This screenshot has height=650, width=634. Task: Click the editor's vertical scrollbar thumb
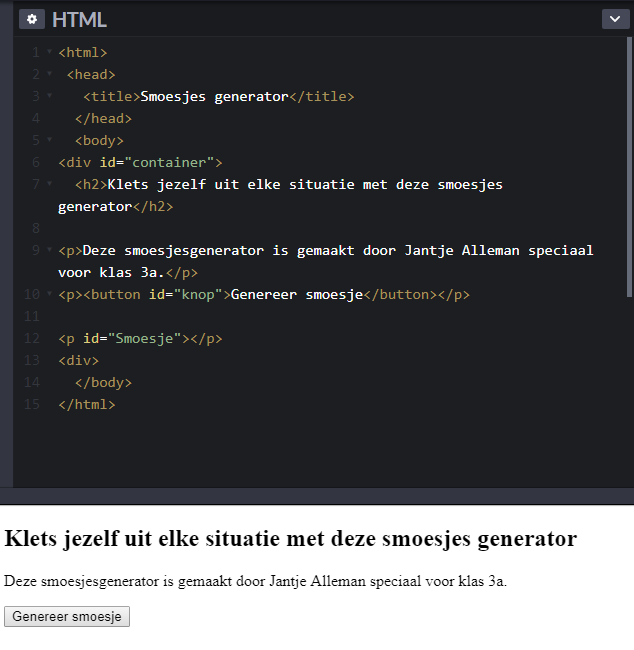point(629,167)
